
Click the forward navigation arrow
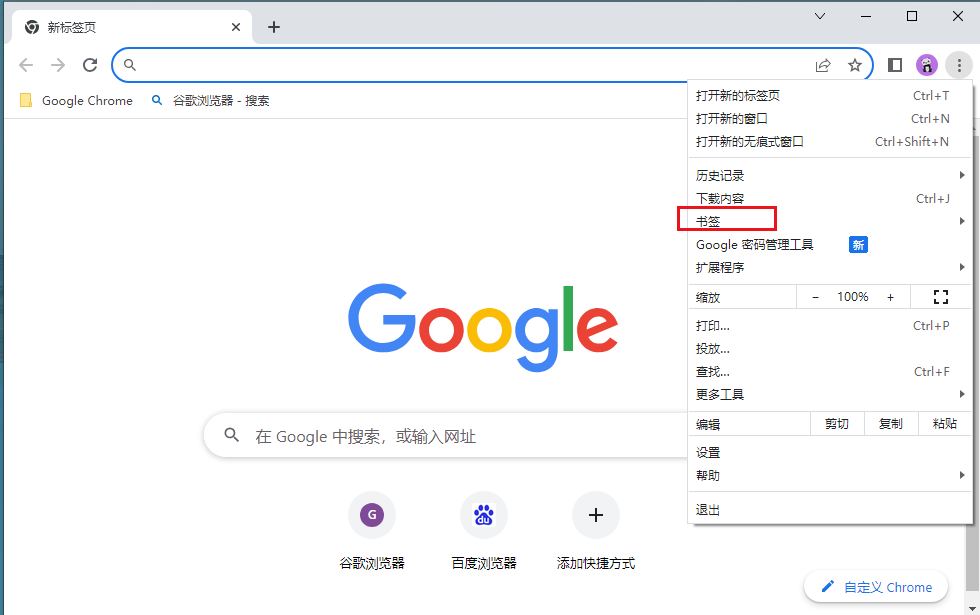click(x=58, y=65)
